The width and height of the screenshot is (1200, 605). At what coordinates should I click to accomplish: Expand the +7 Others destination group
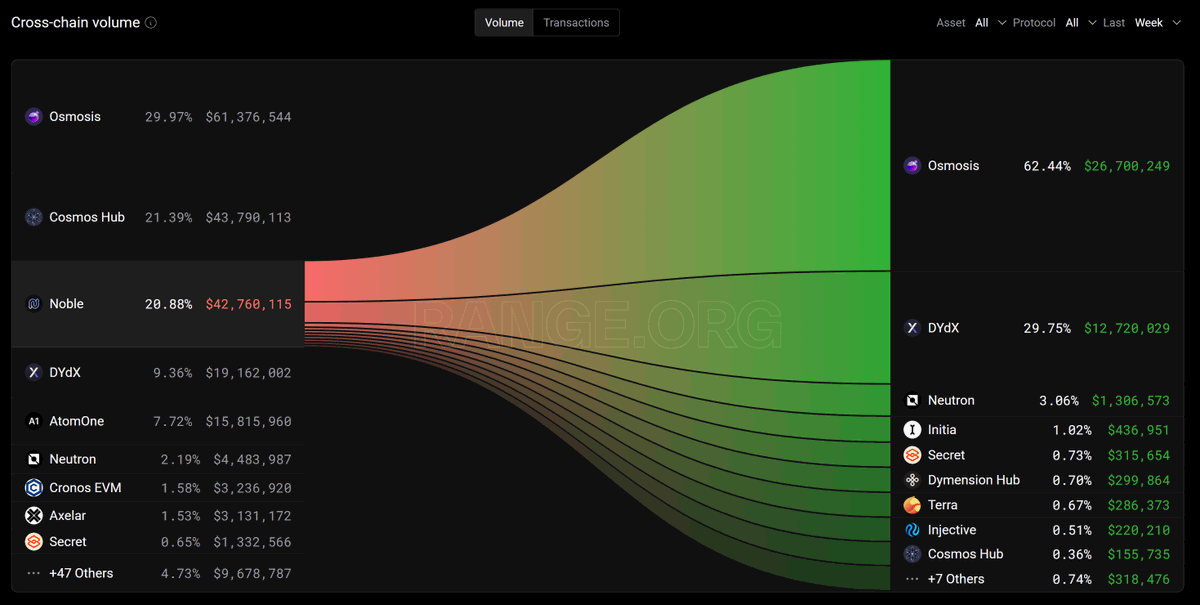tap(956, 579)
